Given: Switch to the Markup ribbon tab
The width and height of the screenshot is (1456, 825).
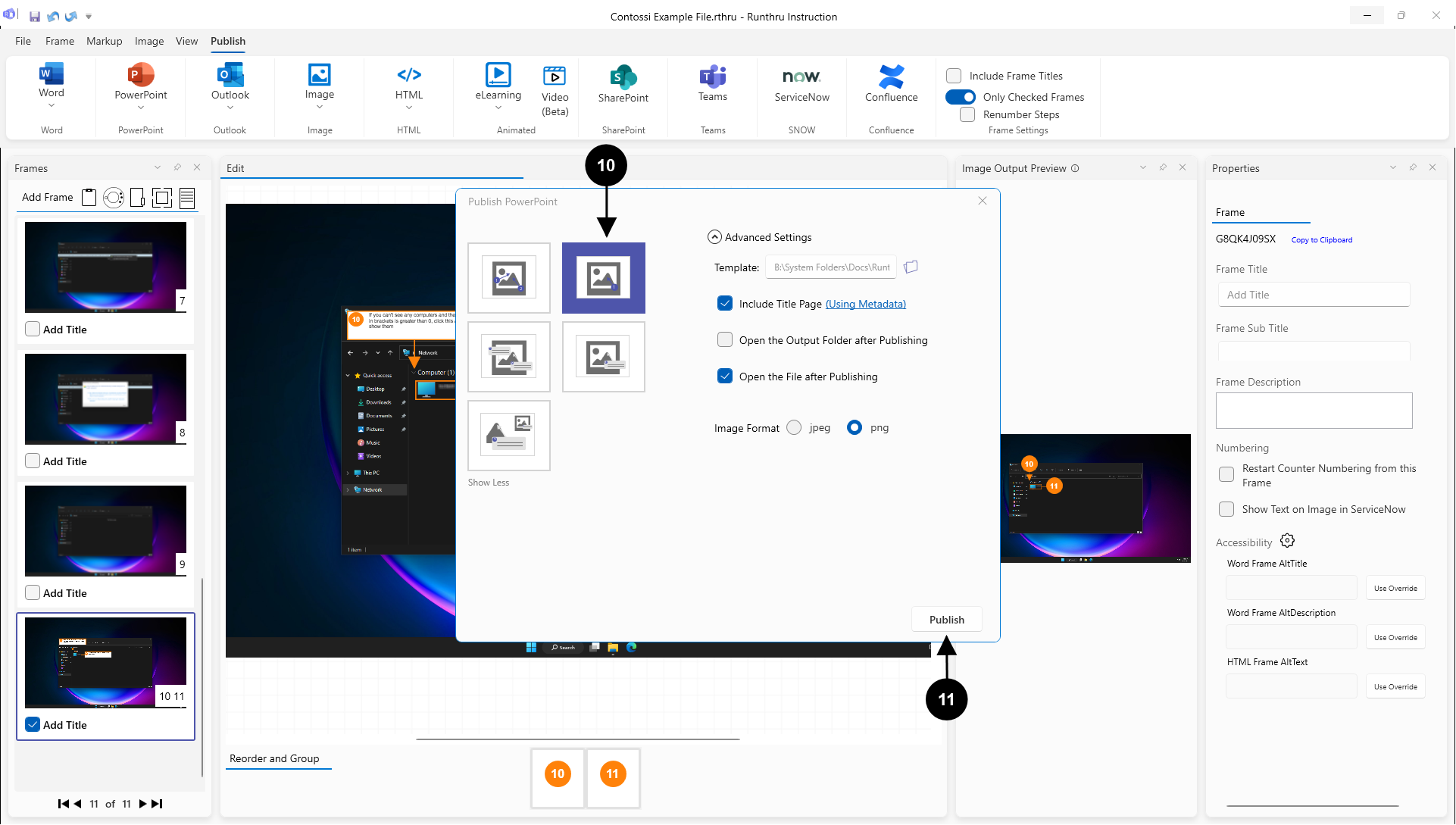Looking at the screenshot, I should click(x=104, y=41).
